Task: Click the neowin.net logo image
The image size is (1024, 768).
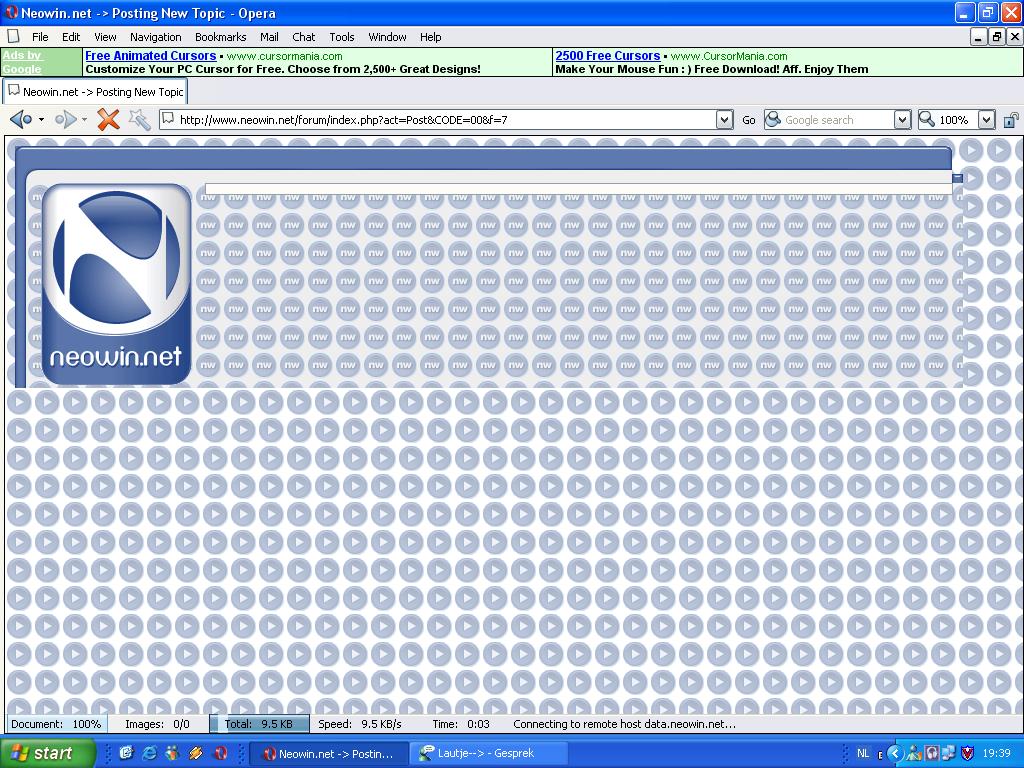Action: [x=116, y=284]
